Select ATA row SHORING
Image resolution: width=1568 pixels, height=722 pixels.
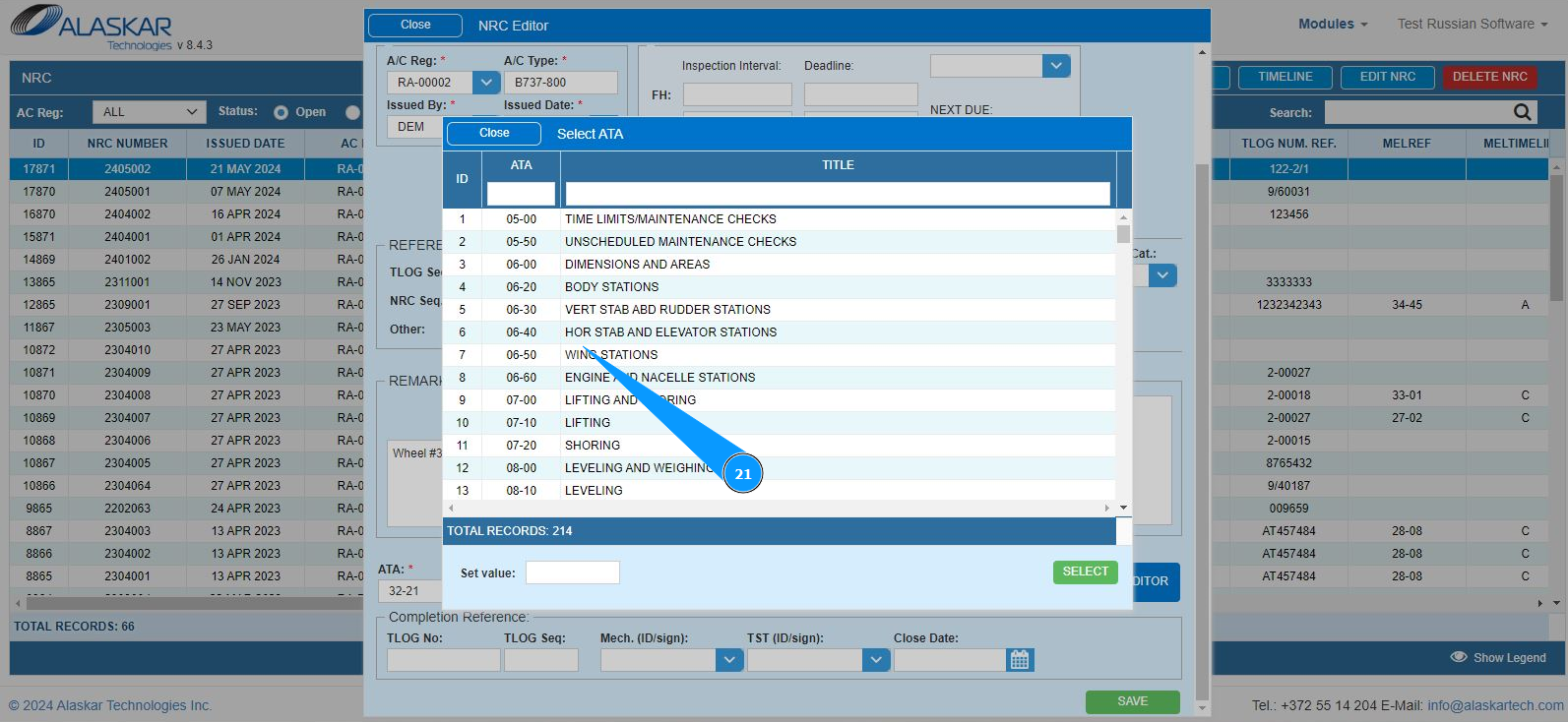[x=780, y=446]
